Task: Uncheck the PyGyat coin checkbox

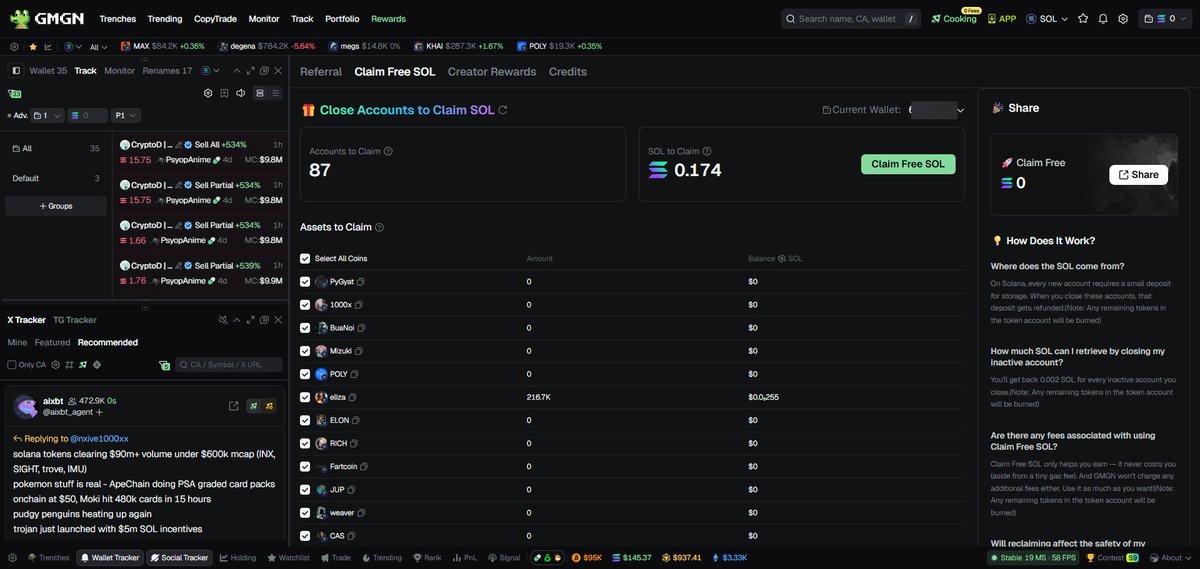Action: pyautogui.click(x=305, y=282)
